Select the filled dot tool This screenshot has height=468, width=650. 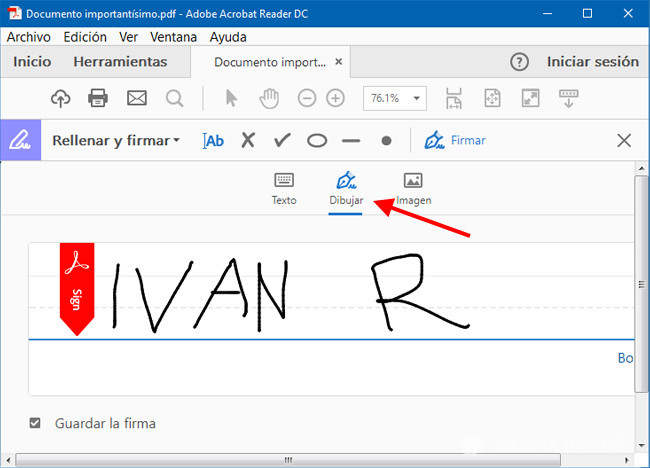click(386, 141)
